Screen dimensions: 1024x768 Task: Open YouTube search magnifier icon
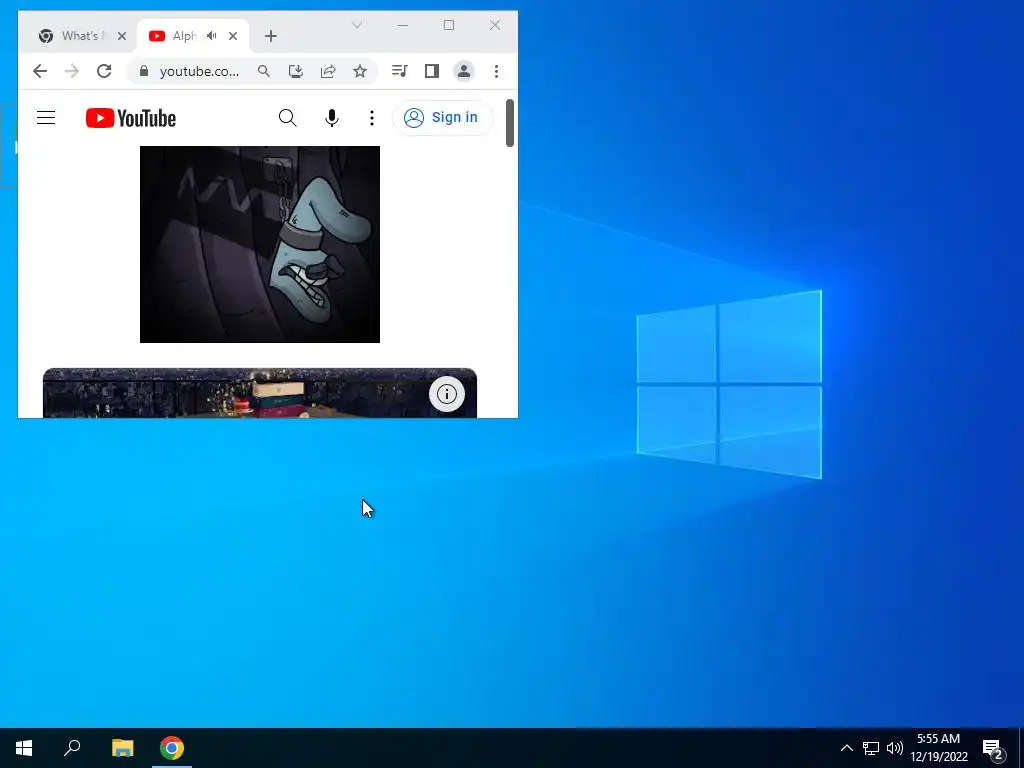(287, 118)
